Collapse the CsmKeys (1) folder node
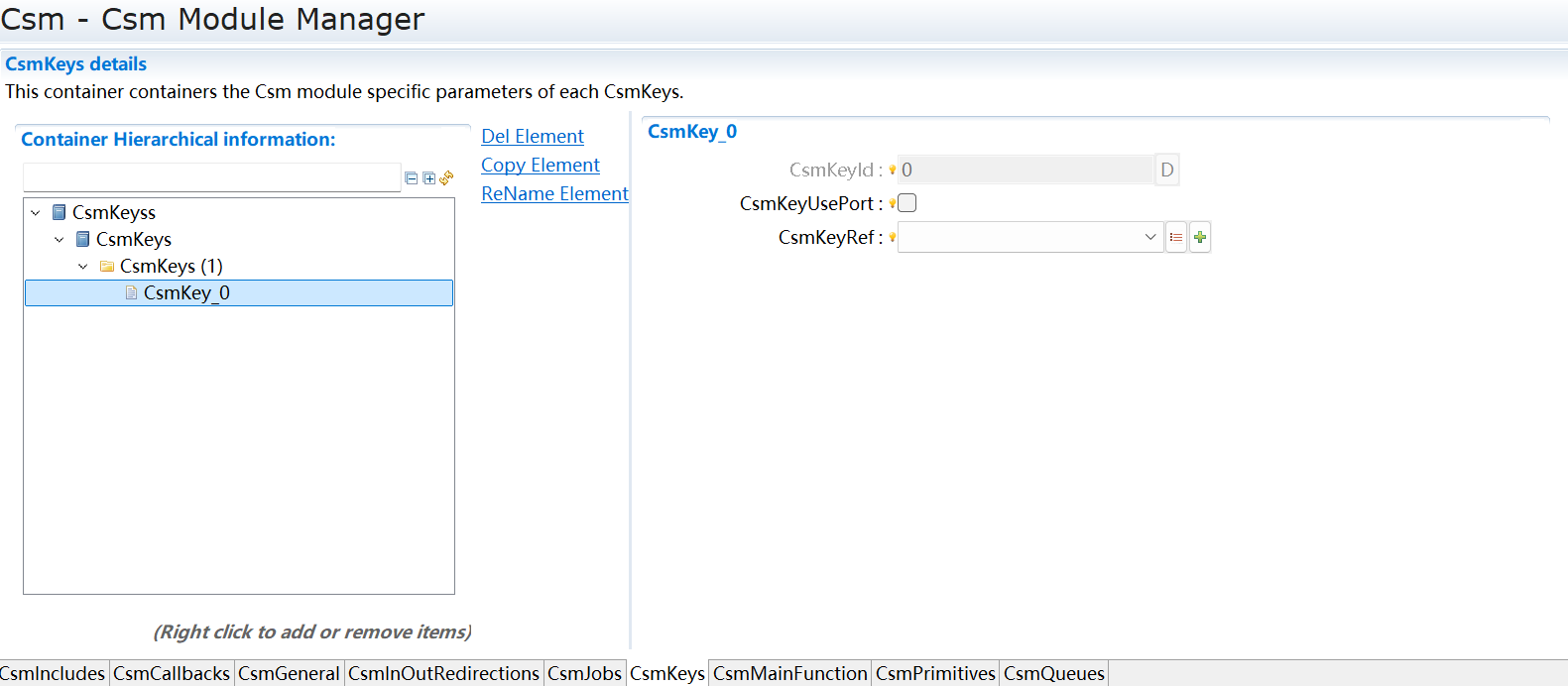This screenshot has height=686, width=1568. pyautogui.click(x=83, y=267)
